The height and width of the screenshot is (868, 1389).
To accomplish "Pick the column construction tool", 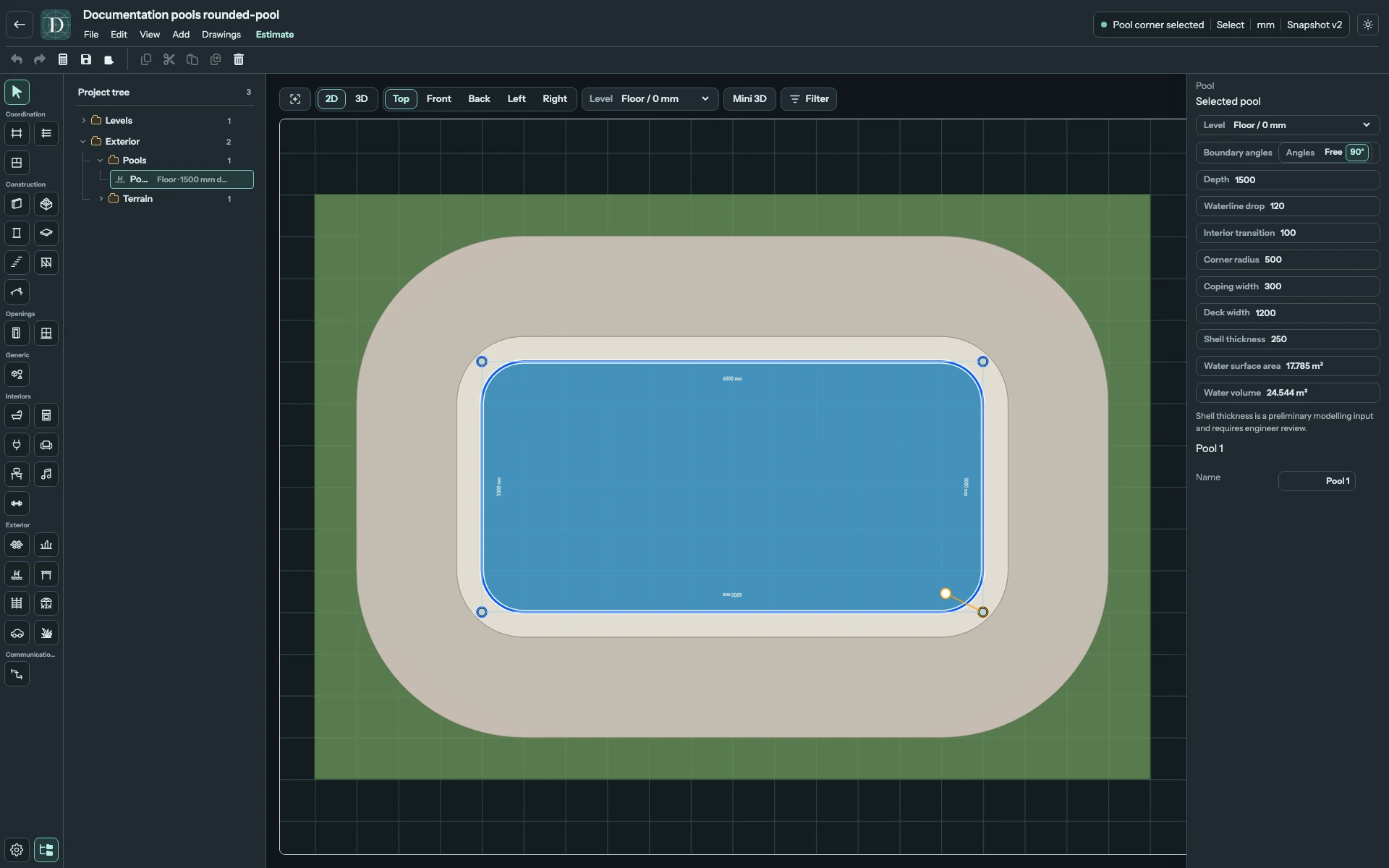I will 17,233.
